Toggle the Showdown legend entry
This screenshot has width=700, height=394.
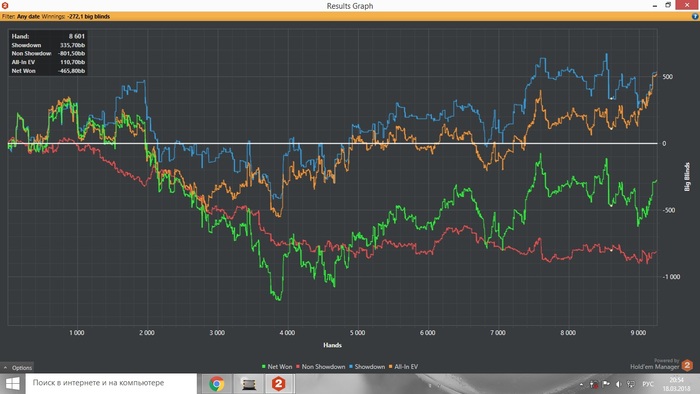click(x=367, y=367)
